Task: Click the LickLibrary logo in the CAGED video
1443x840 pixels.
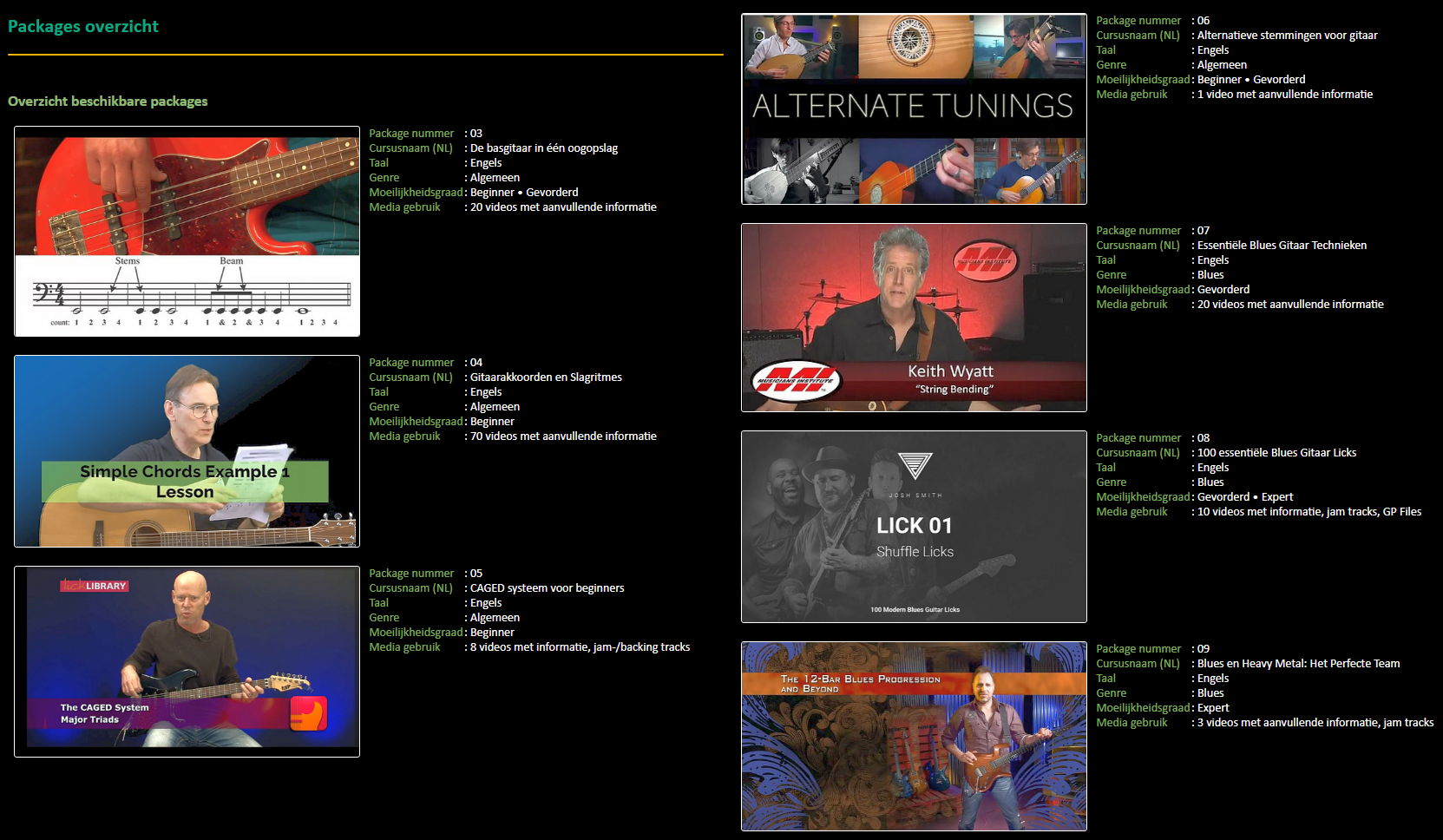Action: coord(94,586)
